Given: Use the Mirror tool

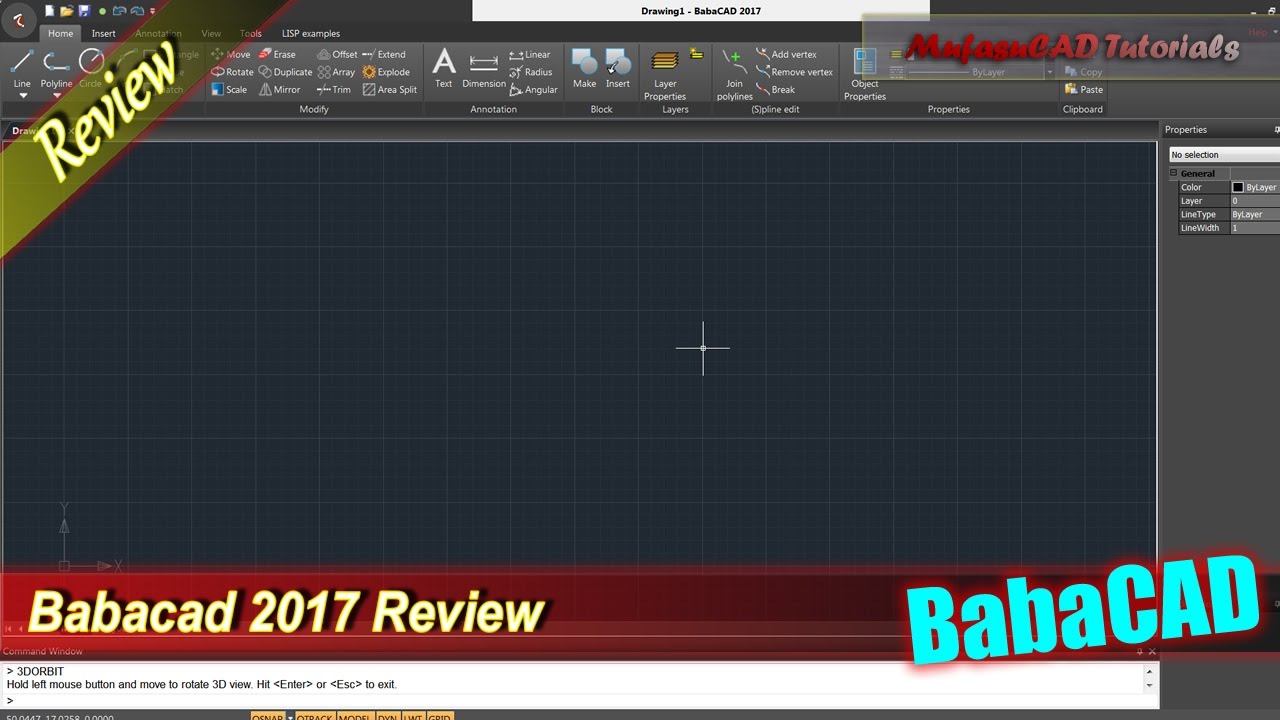Looking at the screenshot, I should pyautogui.click(x=279, y=89).
